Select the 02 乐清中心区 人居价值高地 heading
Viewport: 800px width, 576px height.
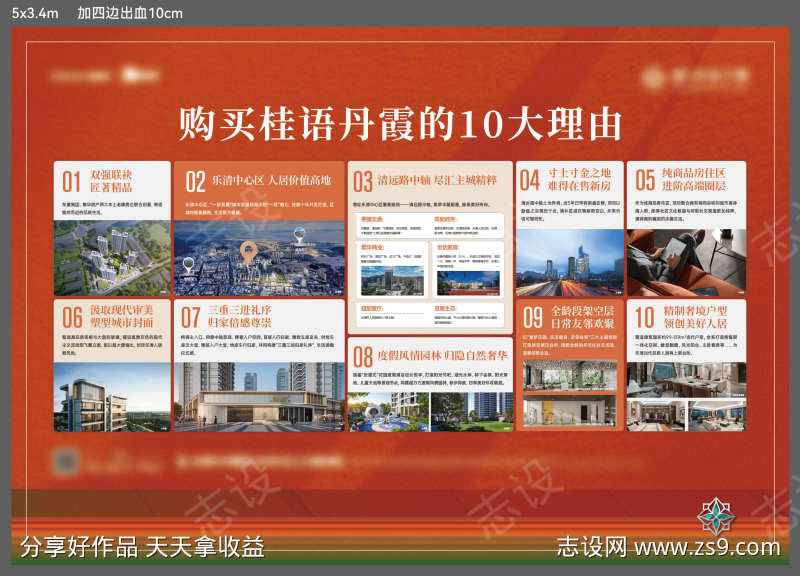[258, 181]
